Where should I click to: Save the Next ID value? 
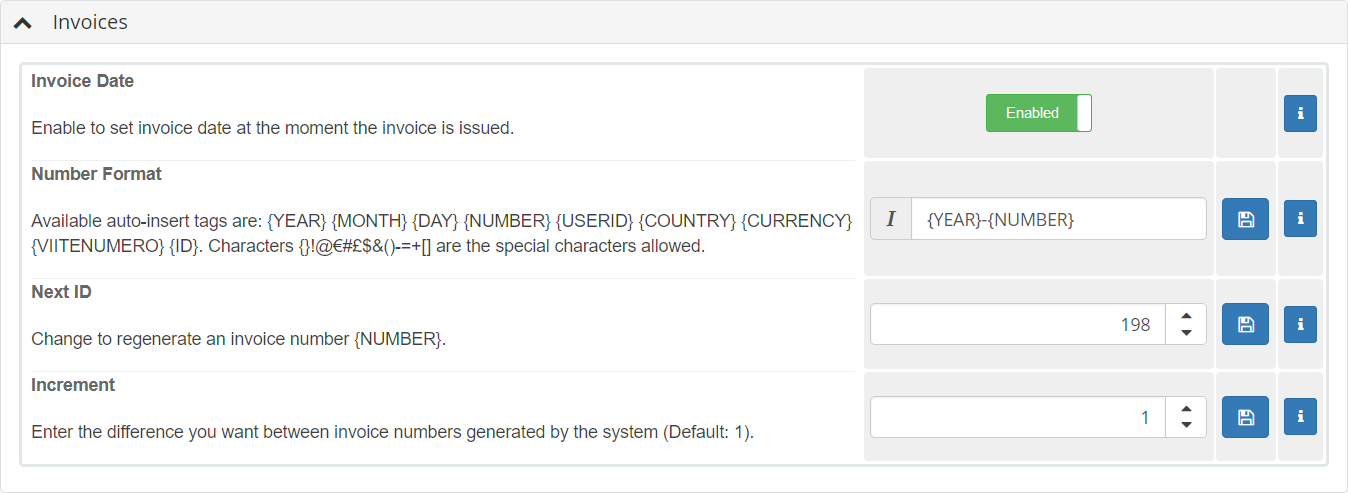[x=1245, y=324]
